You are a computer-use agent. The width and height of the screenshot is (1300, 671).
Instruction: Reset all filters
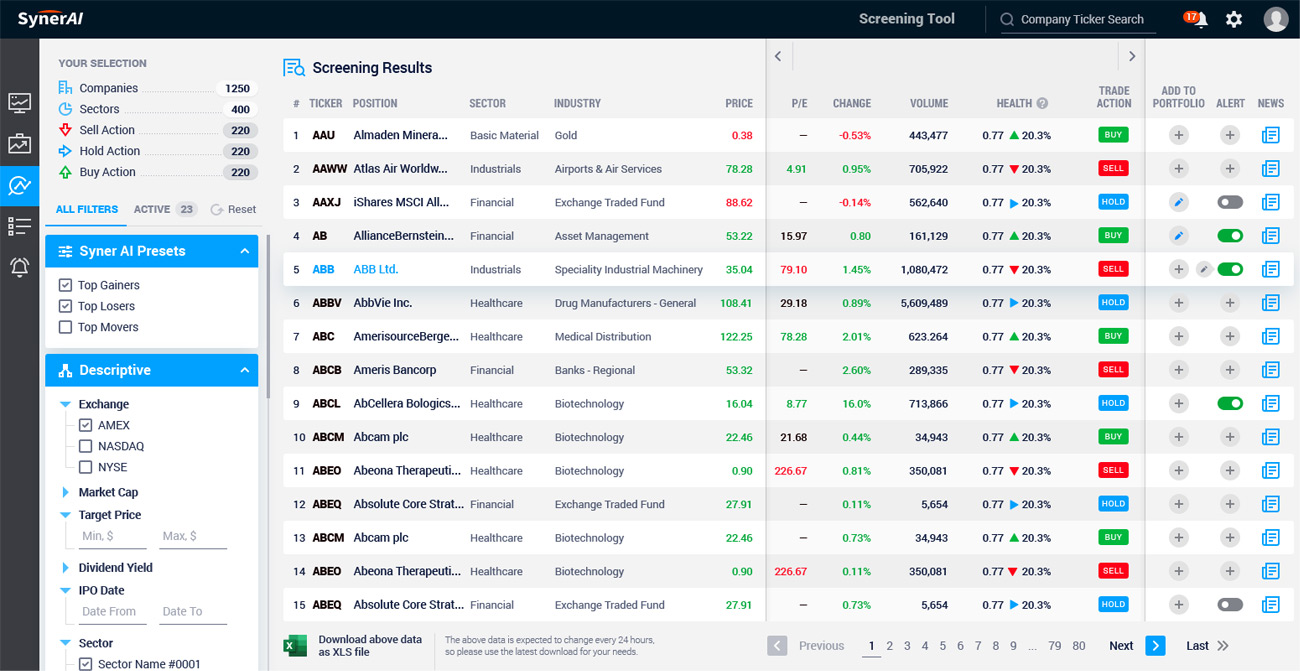tap(233, 209)
